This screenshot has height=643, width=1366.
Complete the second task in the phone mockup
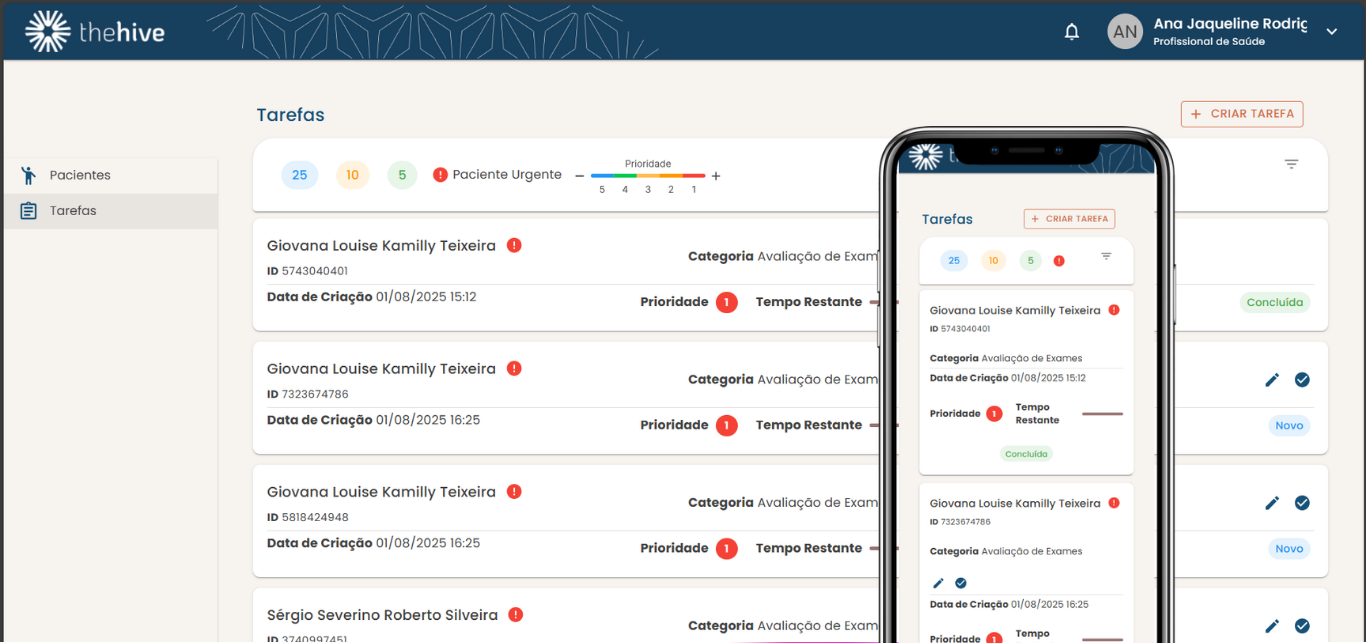click(960, 582)
